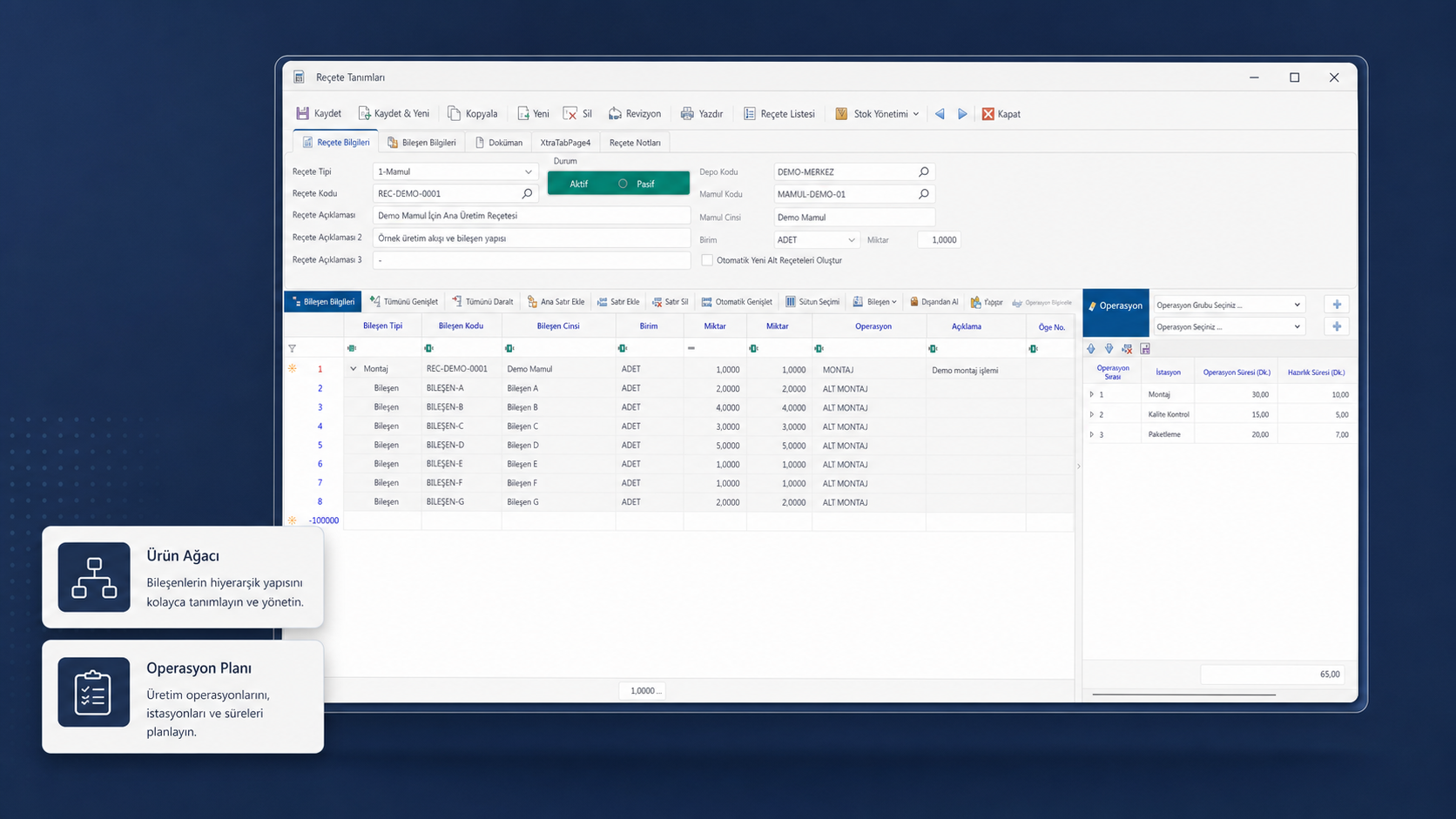Image resolution: width=1456 pixels, height=819 pixels.
Task: Switch to Bileşen Bilgileri tab
Action: [421, 143]
